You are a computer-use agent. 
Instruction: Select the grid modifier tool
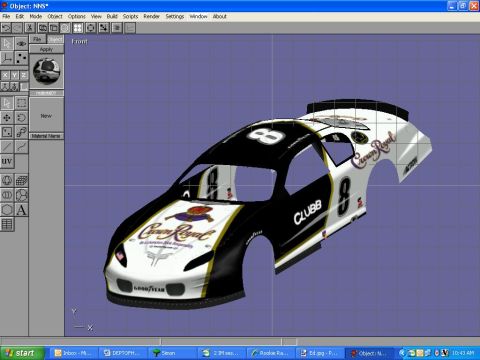(x=7, y=224)
